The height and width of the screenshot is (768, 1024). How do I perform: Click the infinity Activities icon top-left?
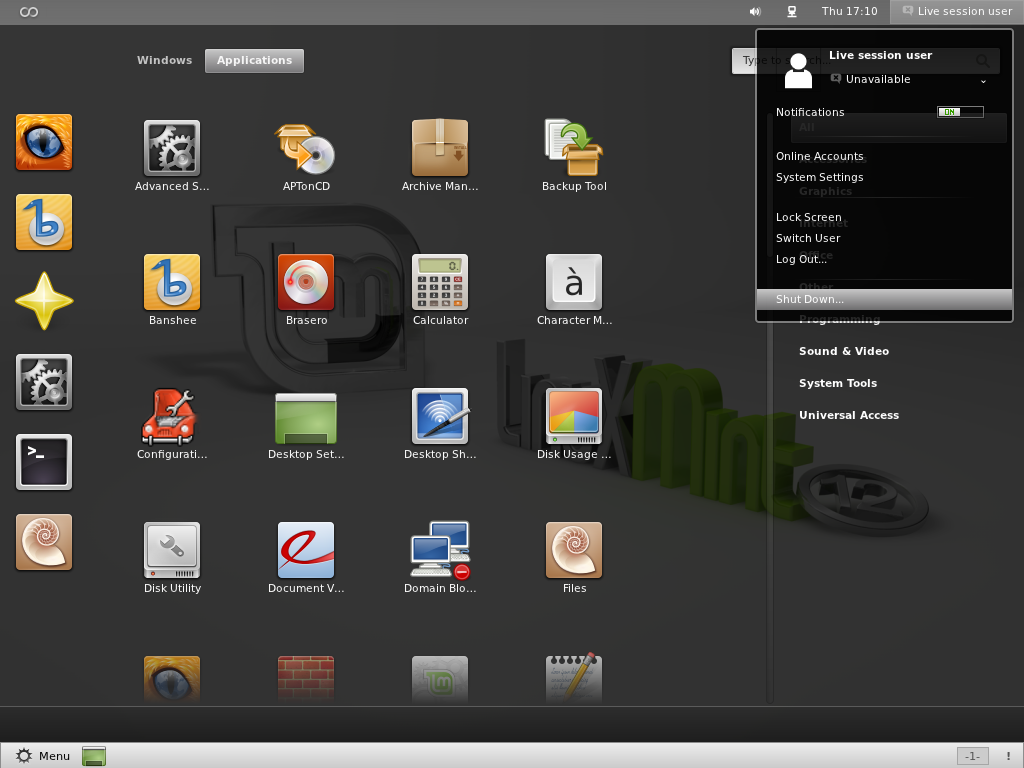coord(29,12)
